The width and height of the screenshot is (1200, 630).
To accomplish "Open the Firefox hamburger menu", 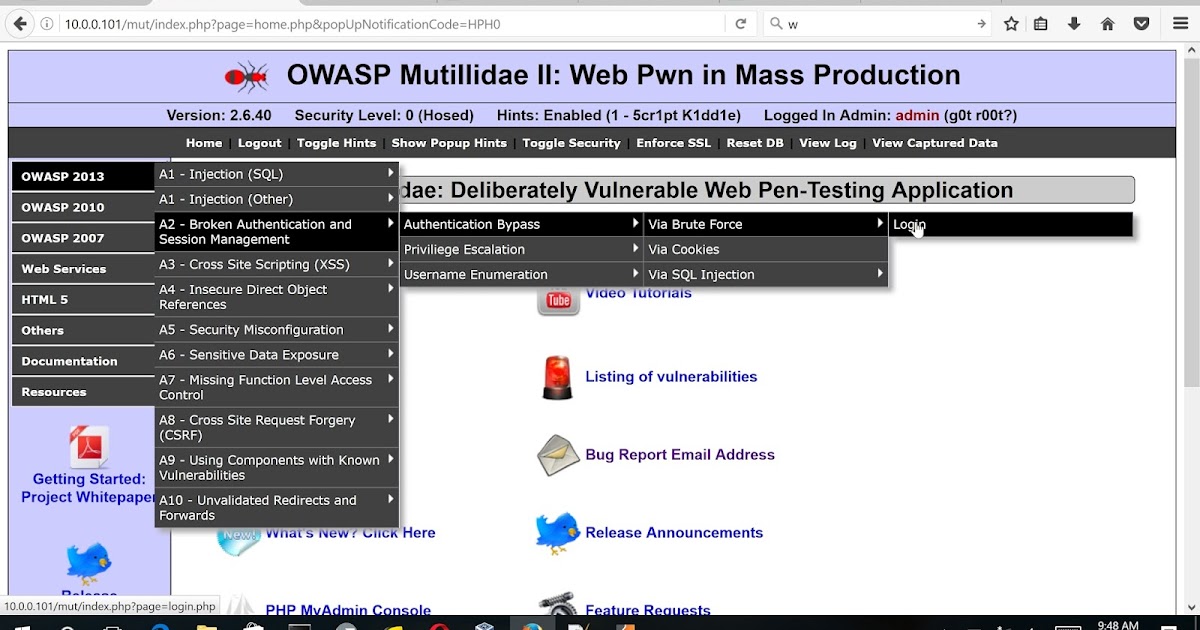I will [x=1181, y=24].
